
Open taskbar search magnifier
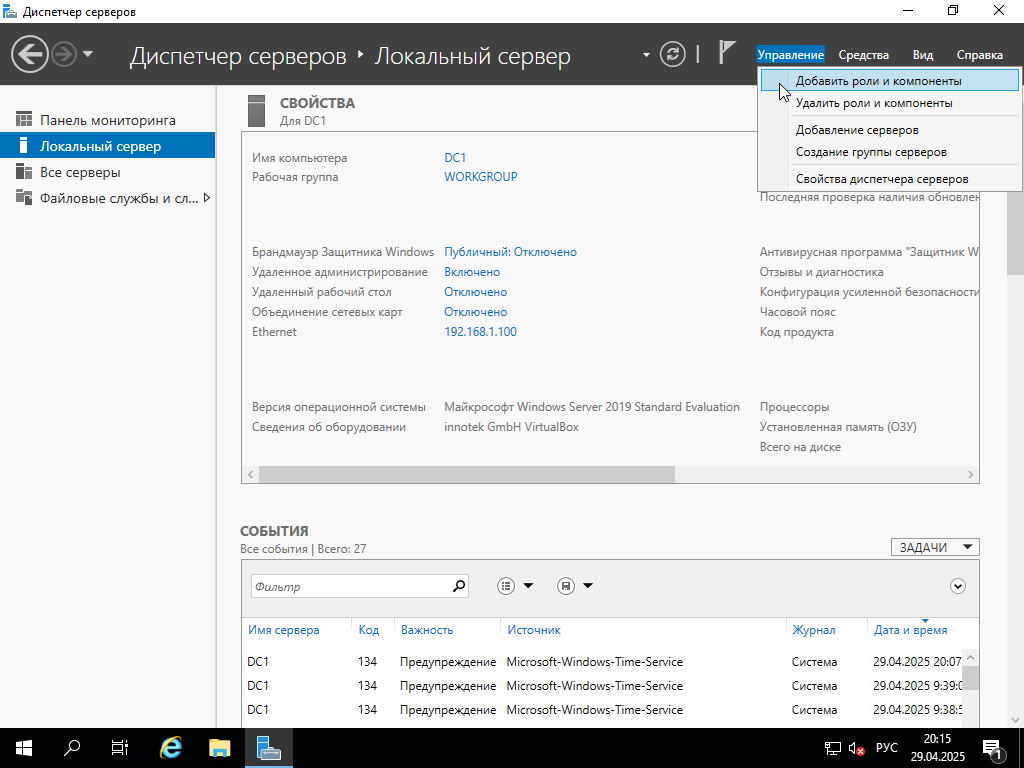click(x=72, y=748)
